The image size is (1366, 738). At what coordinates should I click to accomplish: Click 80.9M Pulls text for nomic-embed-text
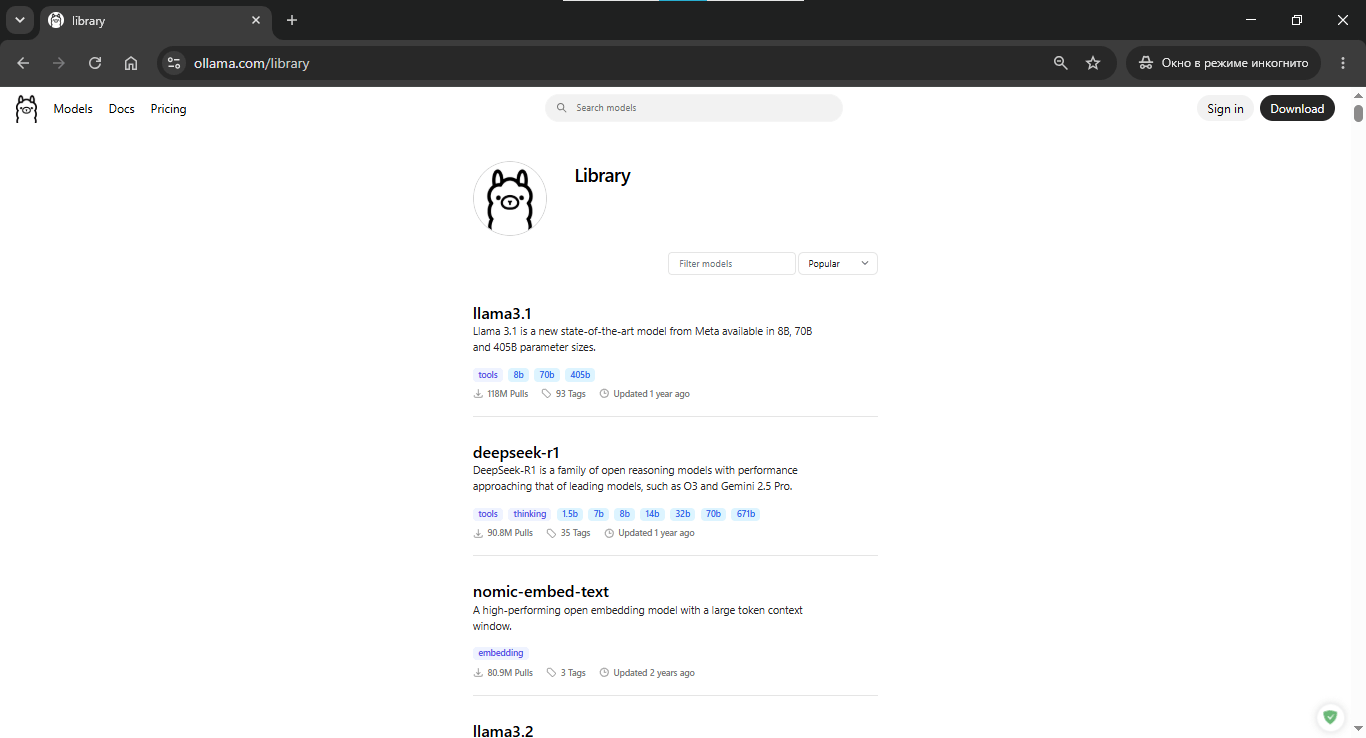click(510, 673)
